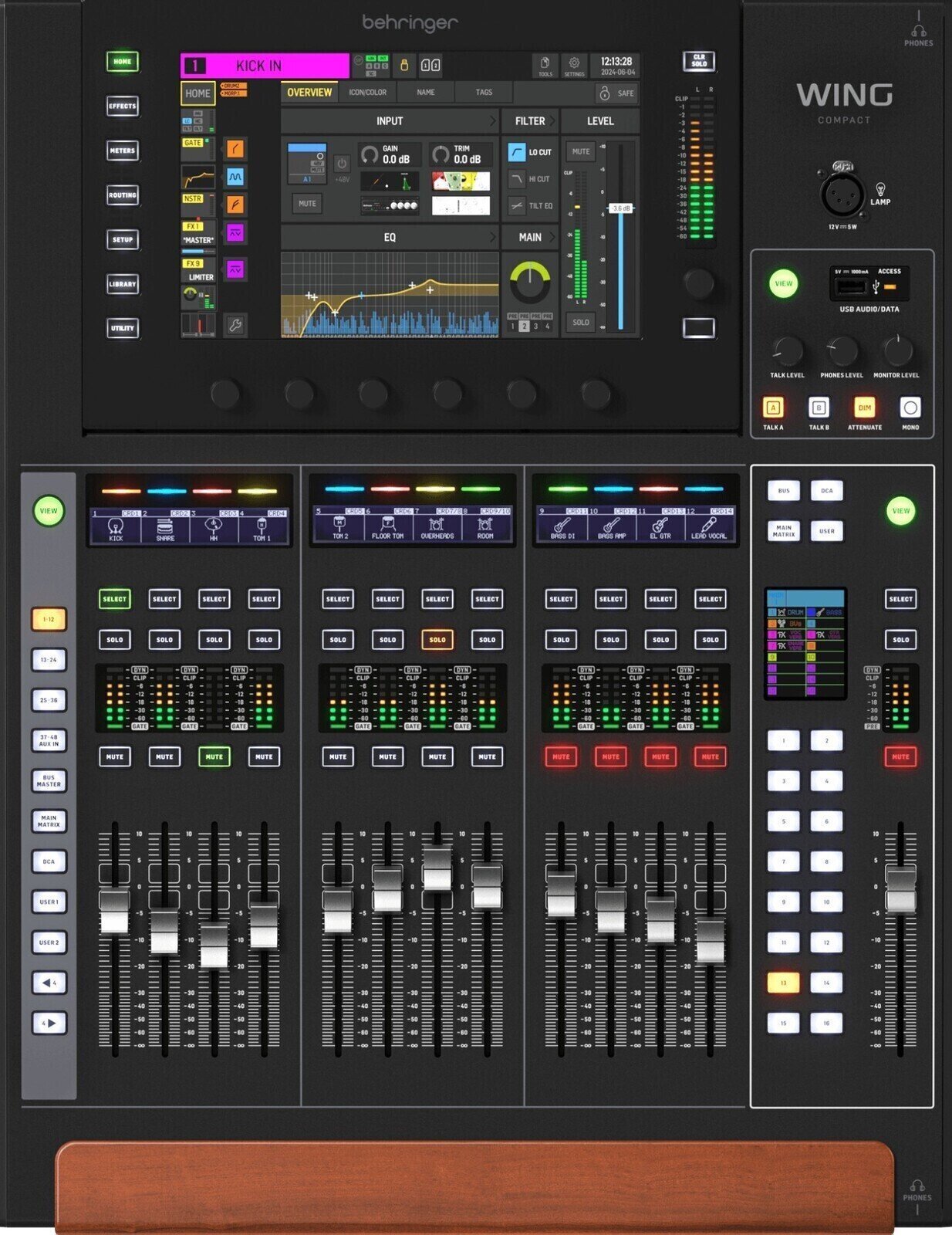The image size is (952, 1235).
Task: Switch to the TAGS tab
Action: point(484,93)
